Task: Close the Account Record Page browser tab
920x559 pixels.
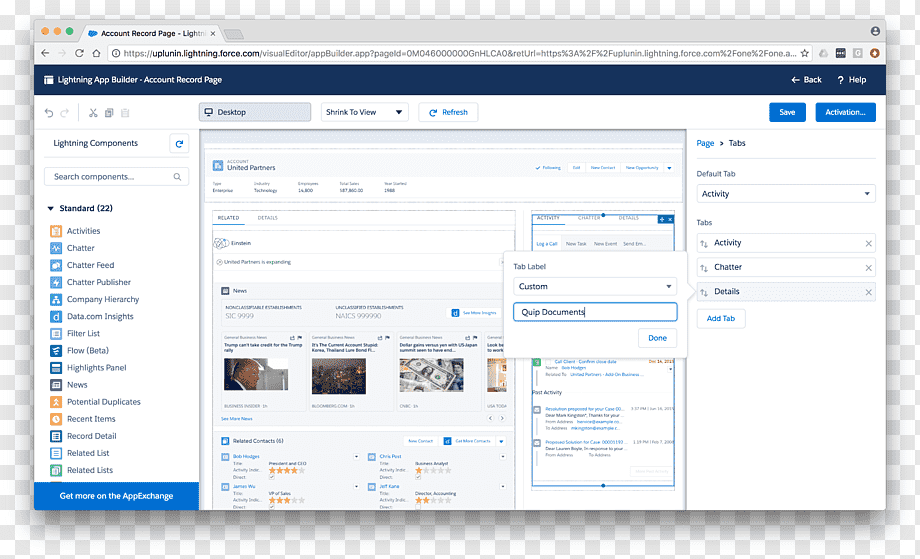Action: [213, 33]
